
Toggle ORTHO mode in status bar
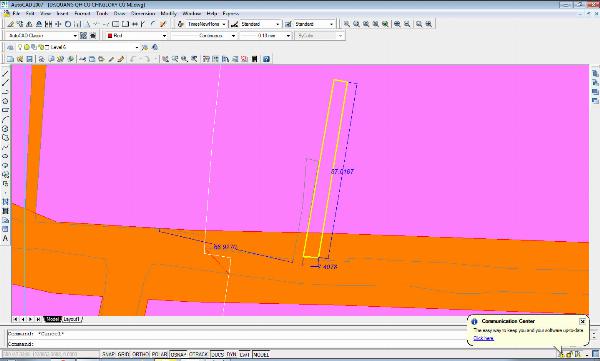point(140,354)
